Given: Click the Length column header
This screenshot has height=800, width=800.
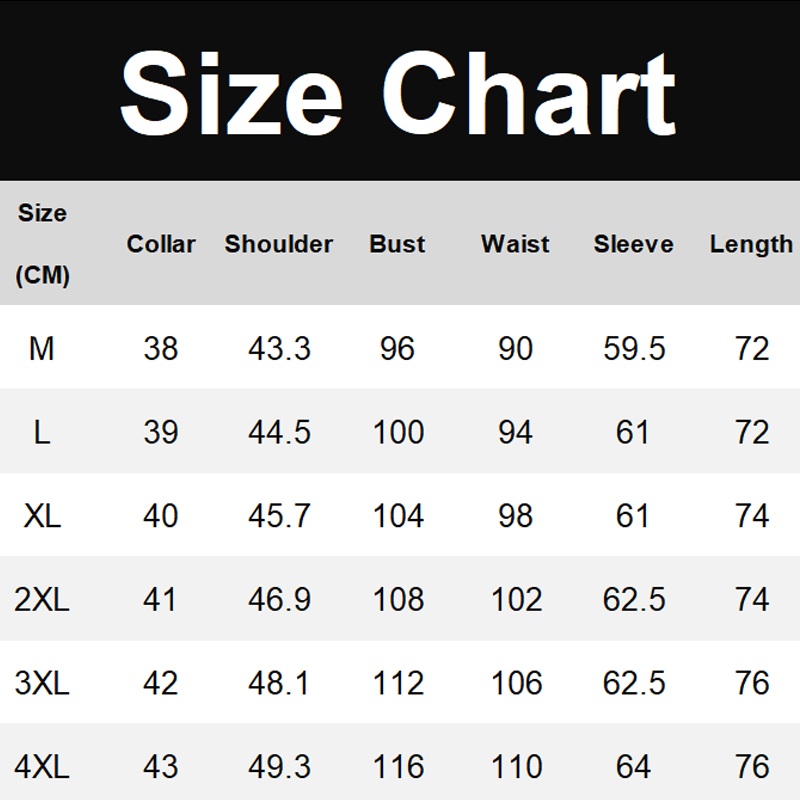Looking at the screenshot, I should click(x=751, y=244).
